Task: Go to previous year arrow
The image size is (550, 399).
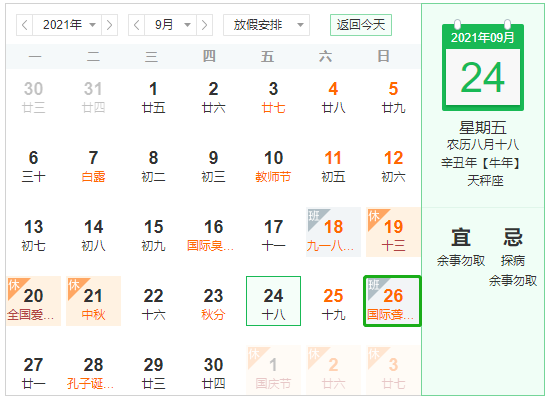Action: point(25,25)
